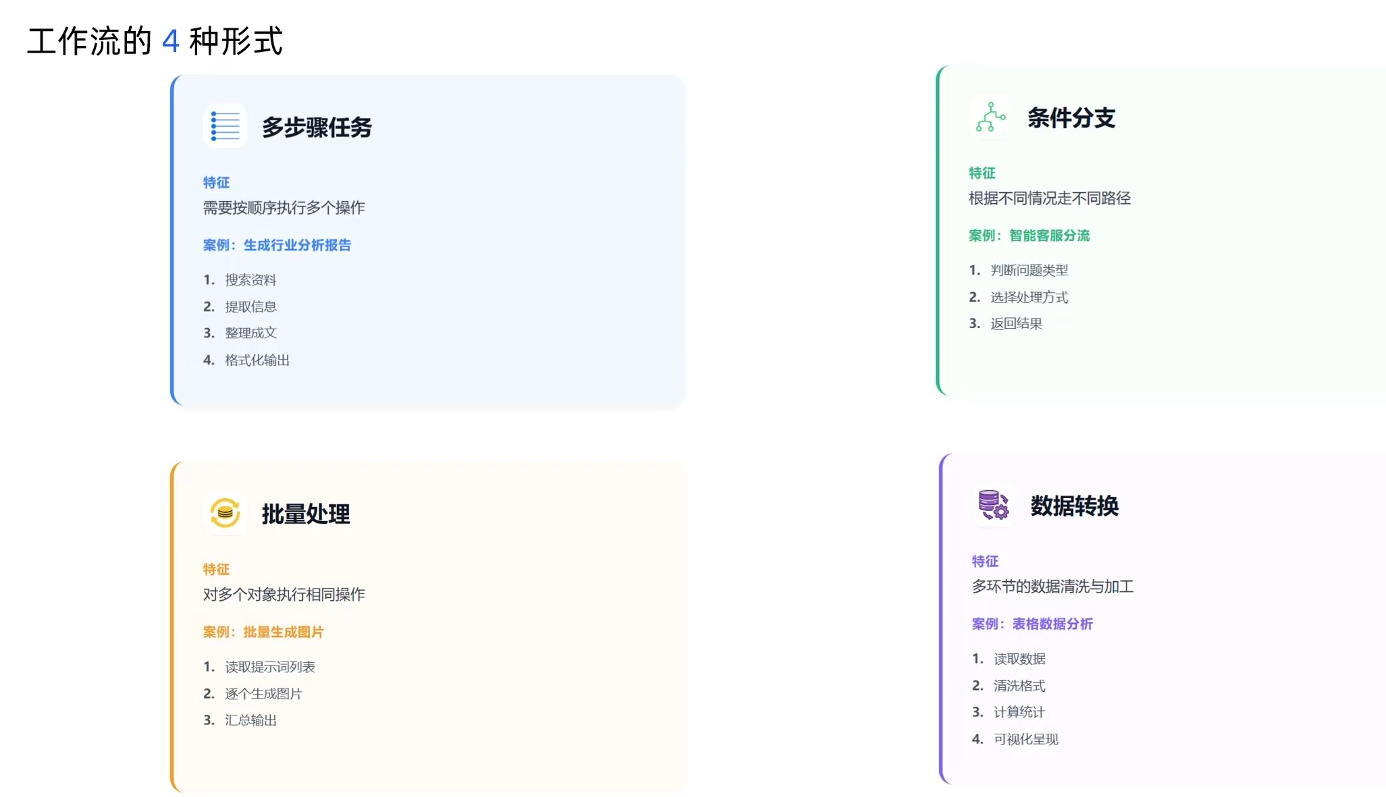This screenshot has width=1386, height=797.
Task: Click the 条件分支 heading
Action: click(1072, 118)
